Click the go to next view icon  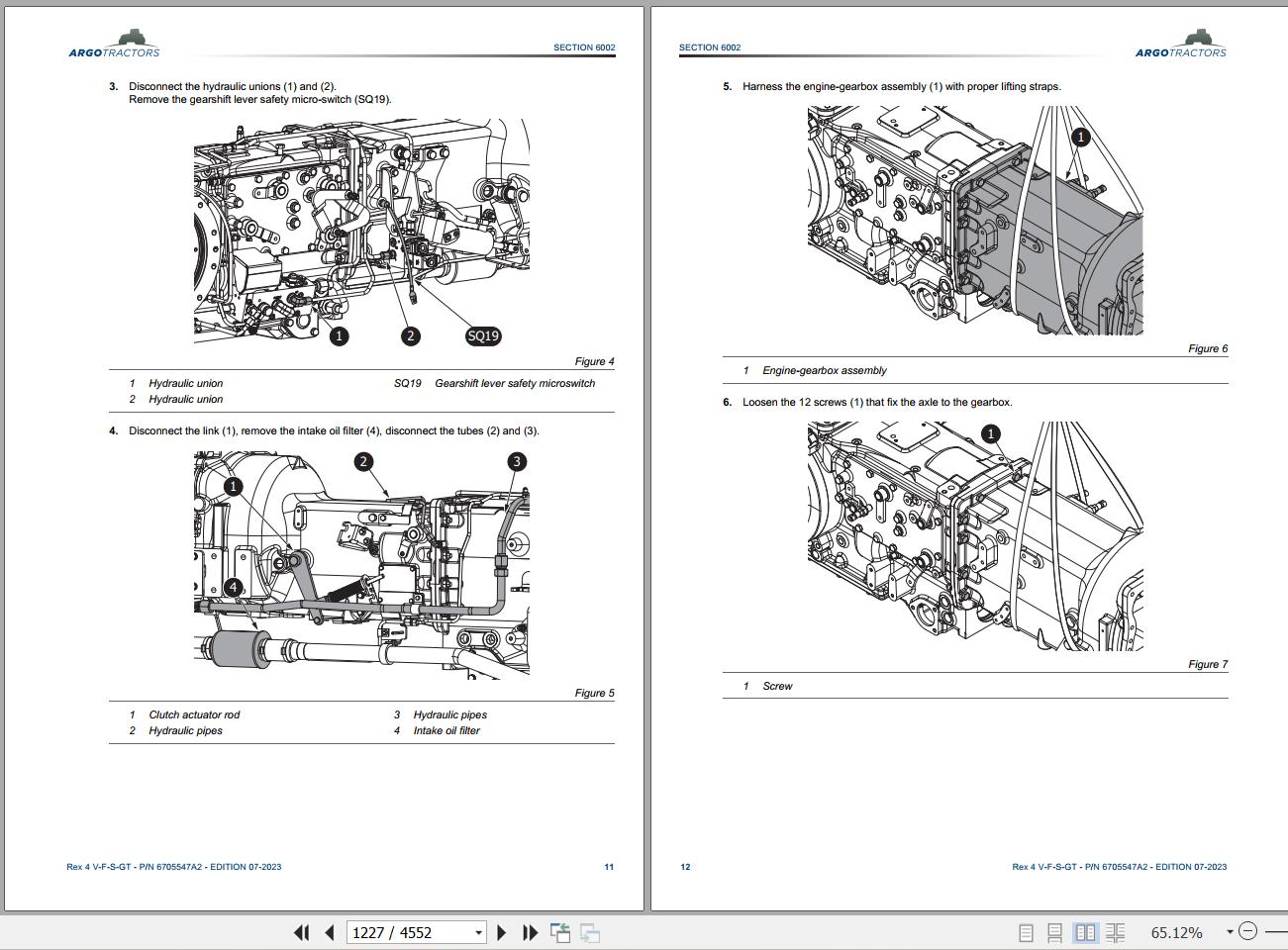tap(590, 932)
